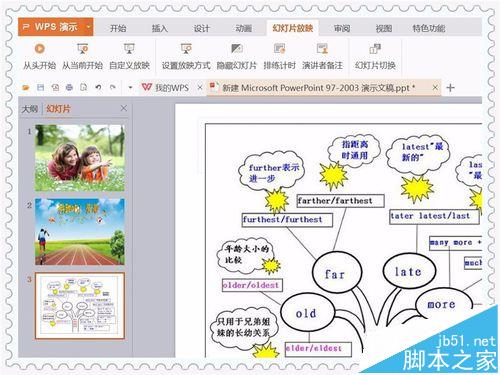Switch to the 大纲 outline pane tab
The width and height of the screenshot is (500, 375).
click(30, 109)
